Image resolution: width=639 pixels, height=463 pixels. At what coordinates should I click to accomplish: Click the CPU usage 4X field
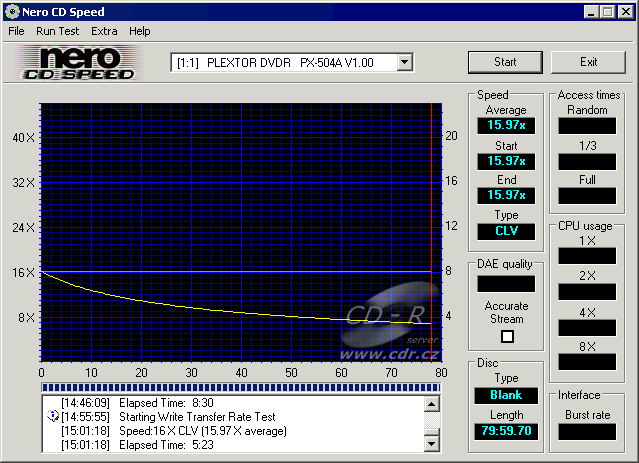(x=587, y=328)
